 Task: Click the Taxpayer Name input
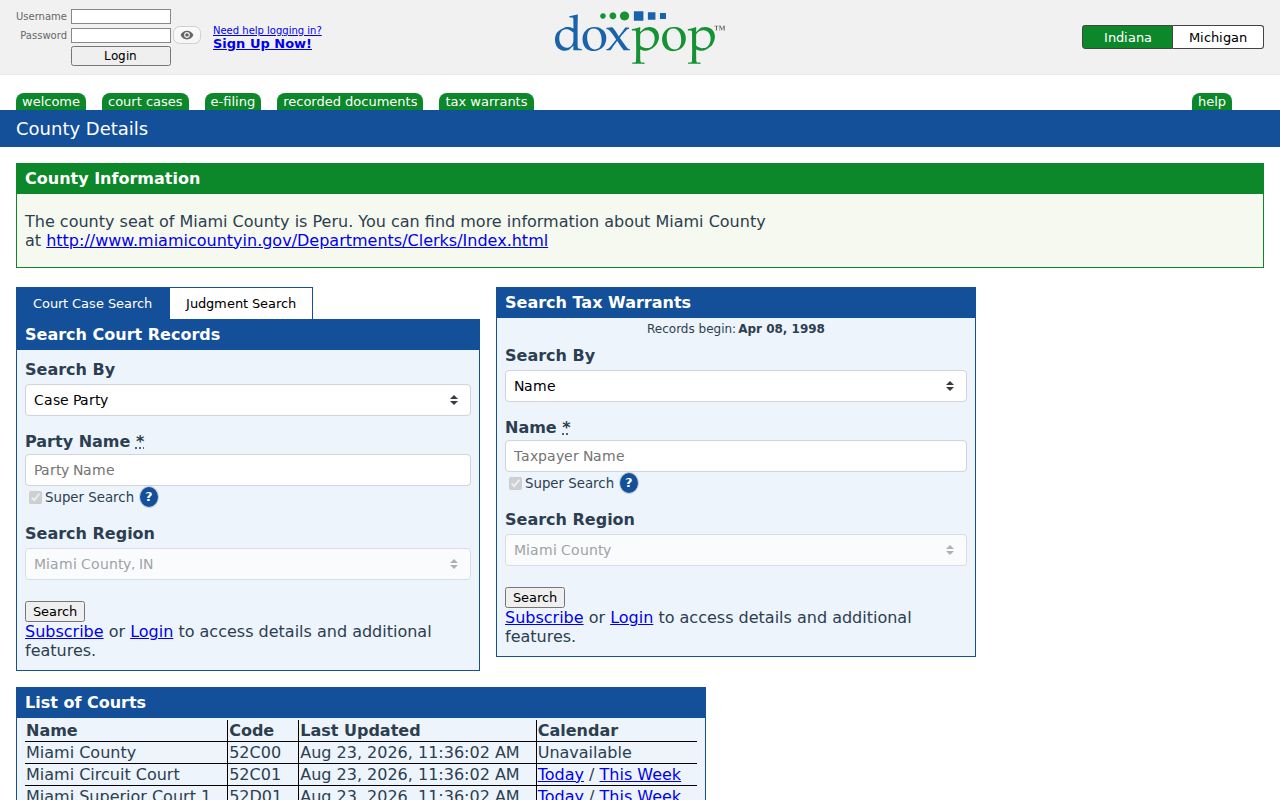[x=736, y=456]
